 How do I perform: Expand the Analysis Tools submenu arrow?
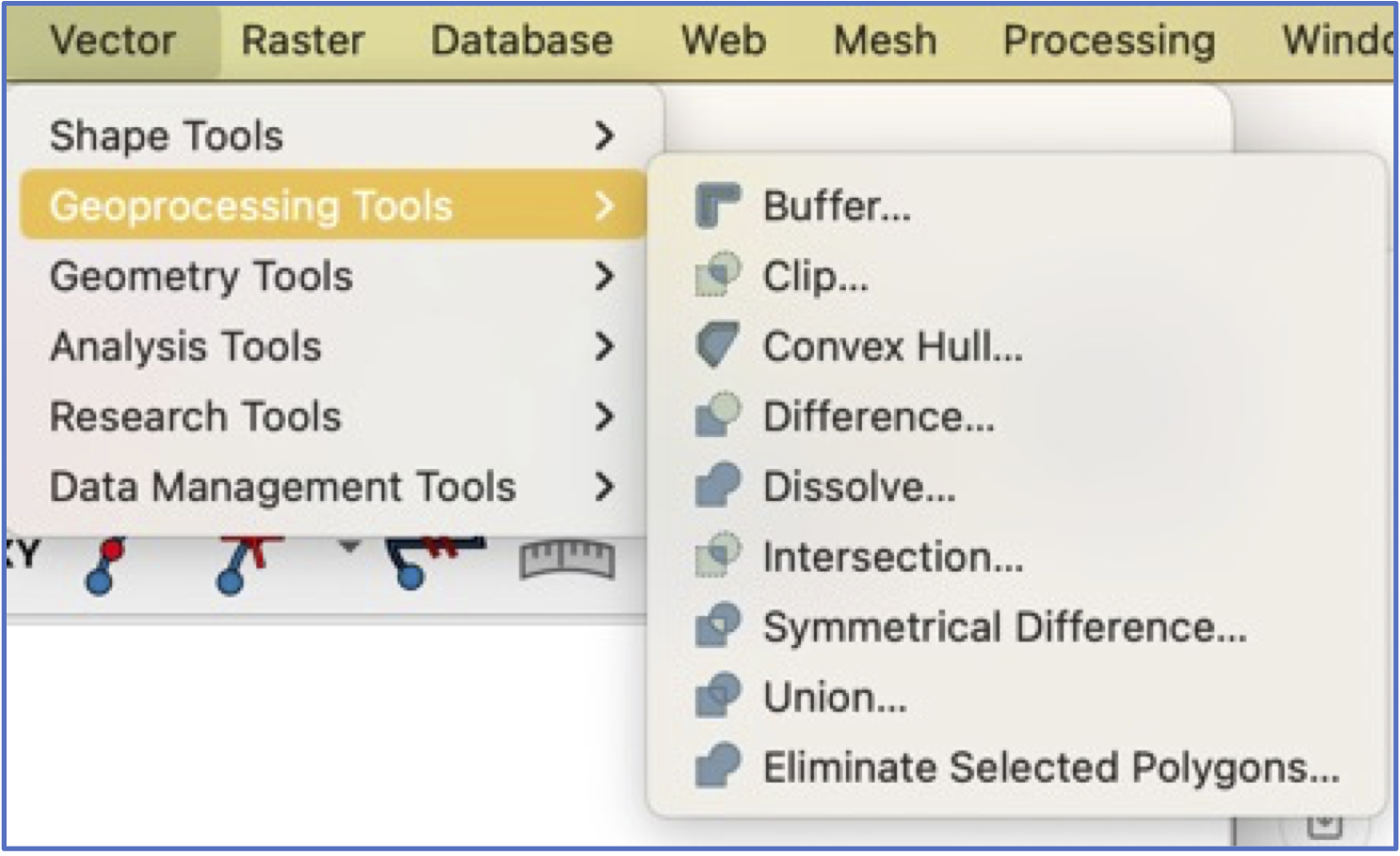(x=605, y=347)
